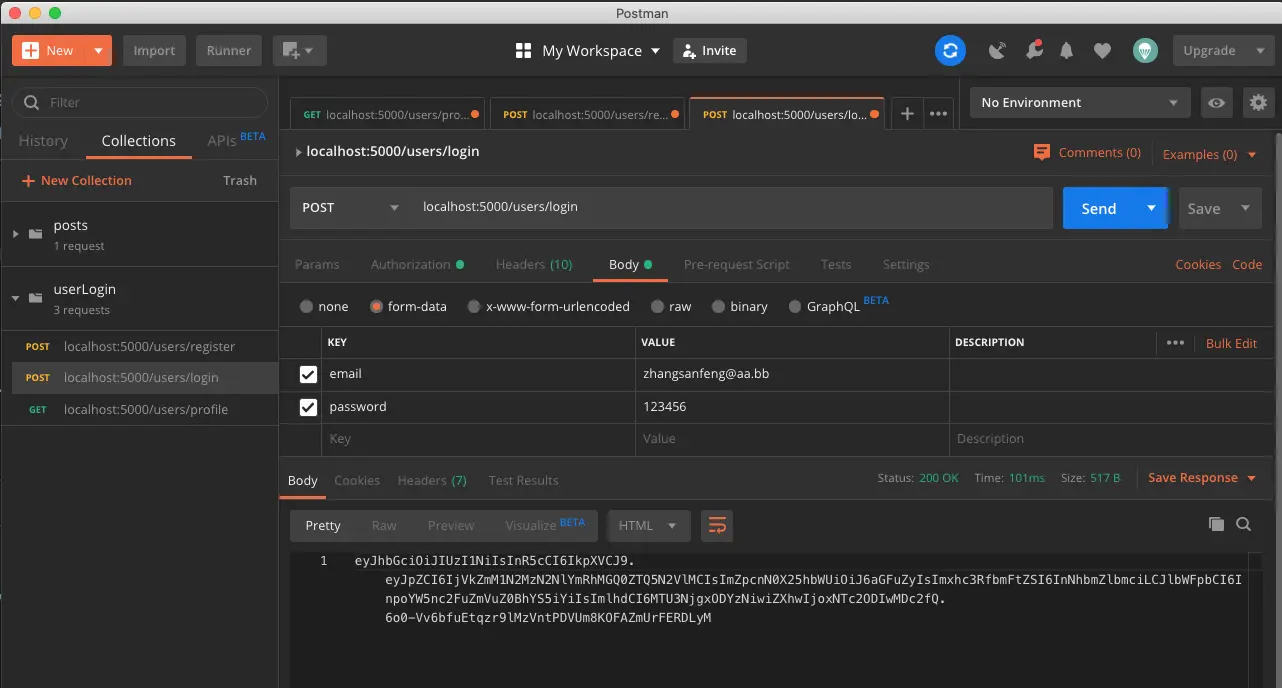
Task: Select the raw body type
Action: [x=657, y=307]
